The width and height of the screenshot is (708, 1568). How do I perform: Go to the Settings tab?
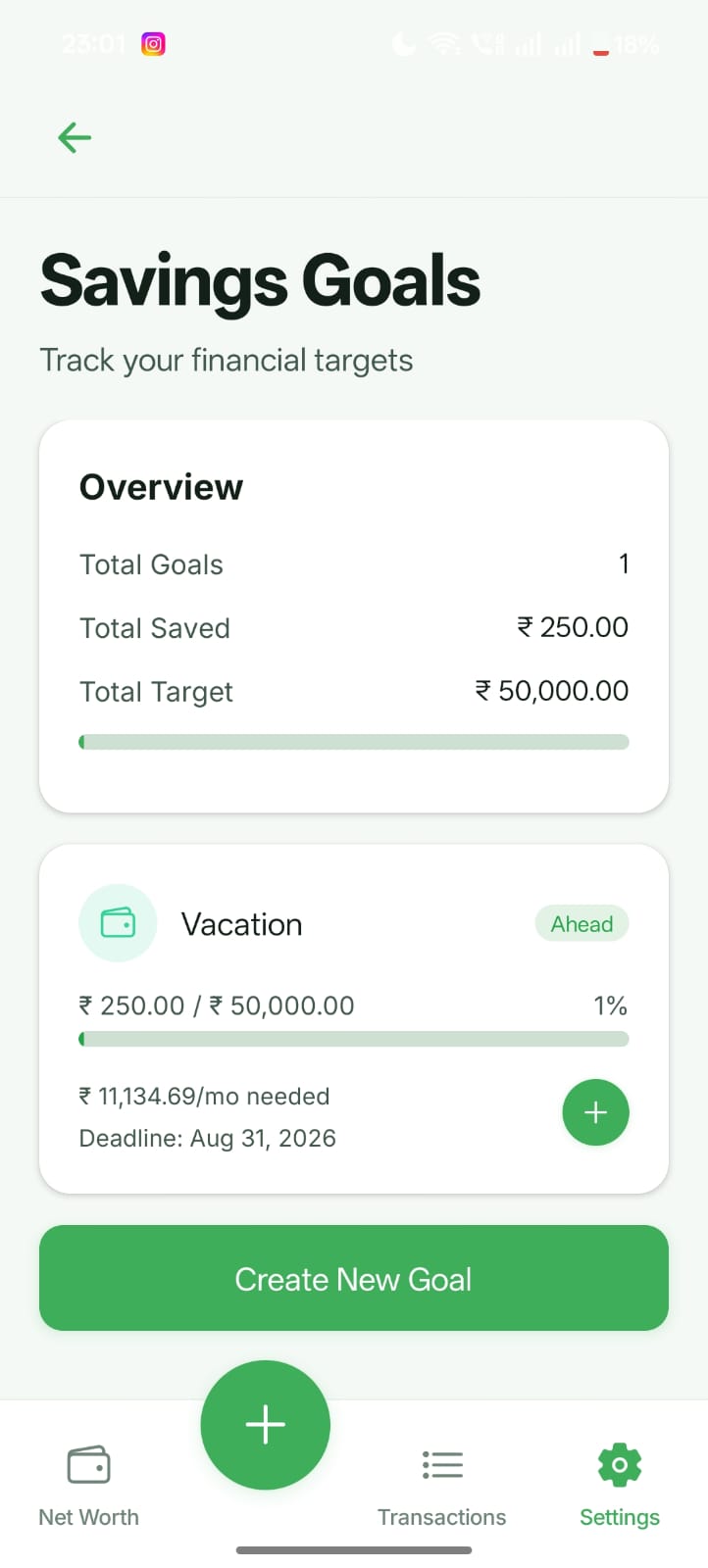pos(619,1485)
